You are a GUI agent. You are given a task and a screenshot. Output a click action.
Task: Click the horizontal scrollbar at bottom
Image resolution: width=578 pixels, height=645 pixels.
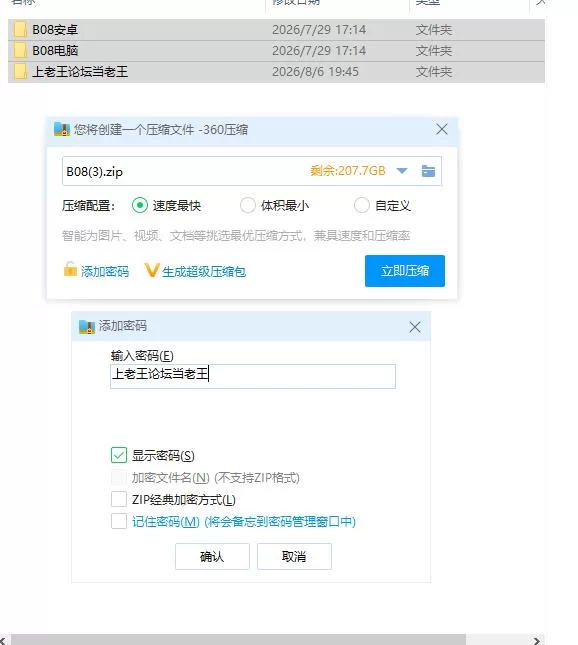(x=239, y=640)
